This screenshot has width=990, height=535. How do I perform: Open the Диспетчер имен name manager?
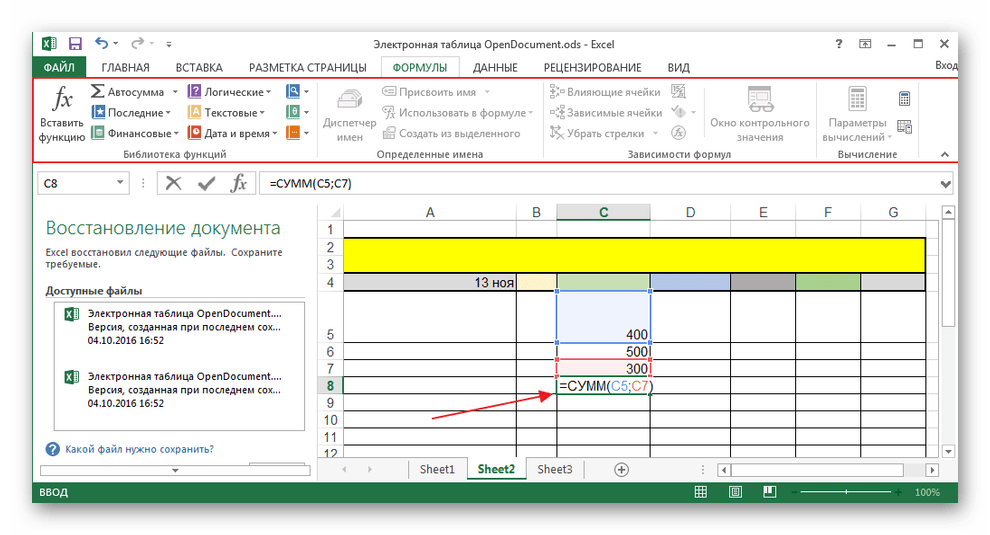[349, 115]
